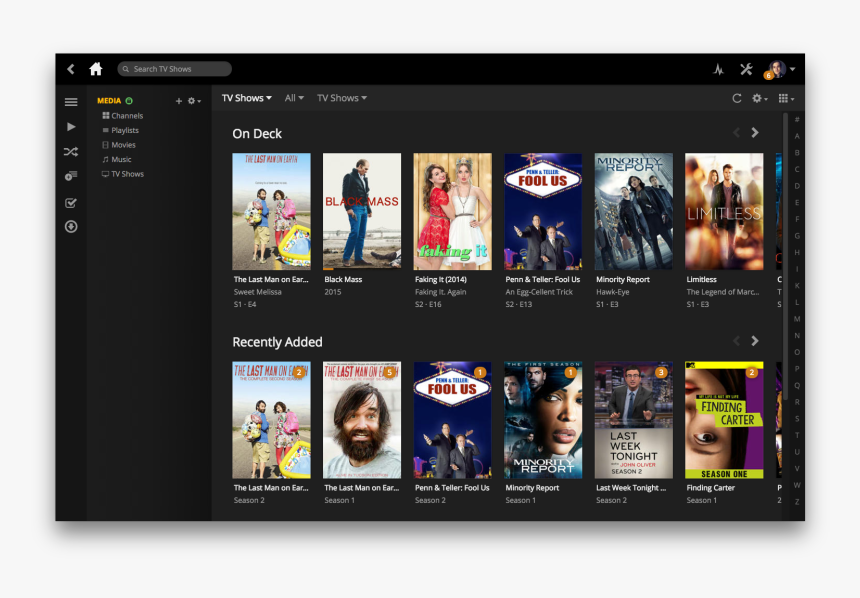Click unwatched badge on Last Week Tonight
The image size is (860, 598).
pos(661,373)
